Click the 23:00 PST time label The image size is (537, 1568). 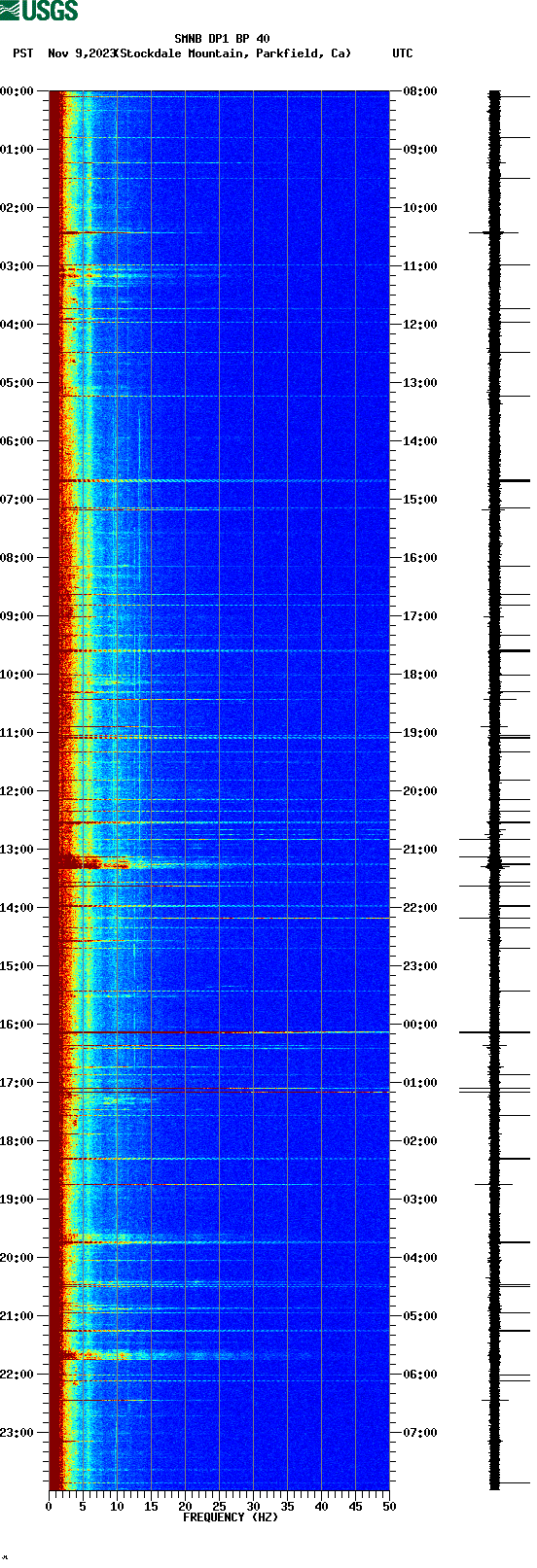18,1433
